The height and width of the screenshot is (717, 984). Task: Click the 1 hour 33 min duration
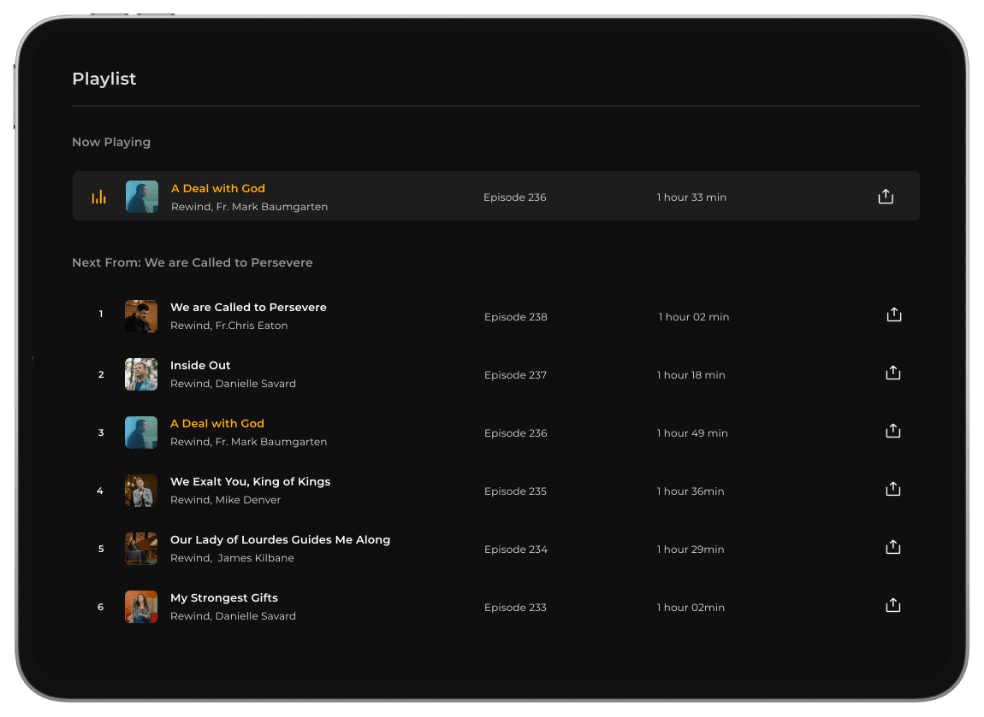point(691,197)
